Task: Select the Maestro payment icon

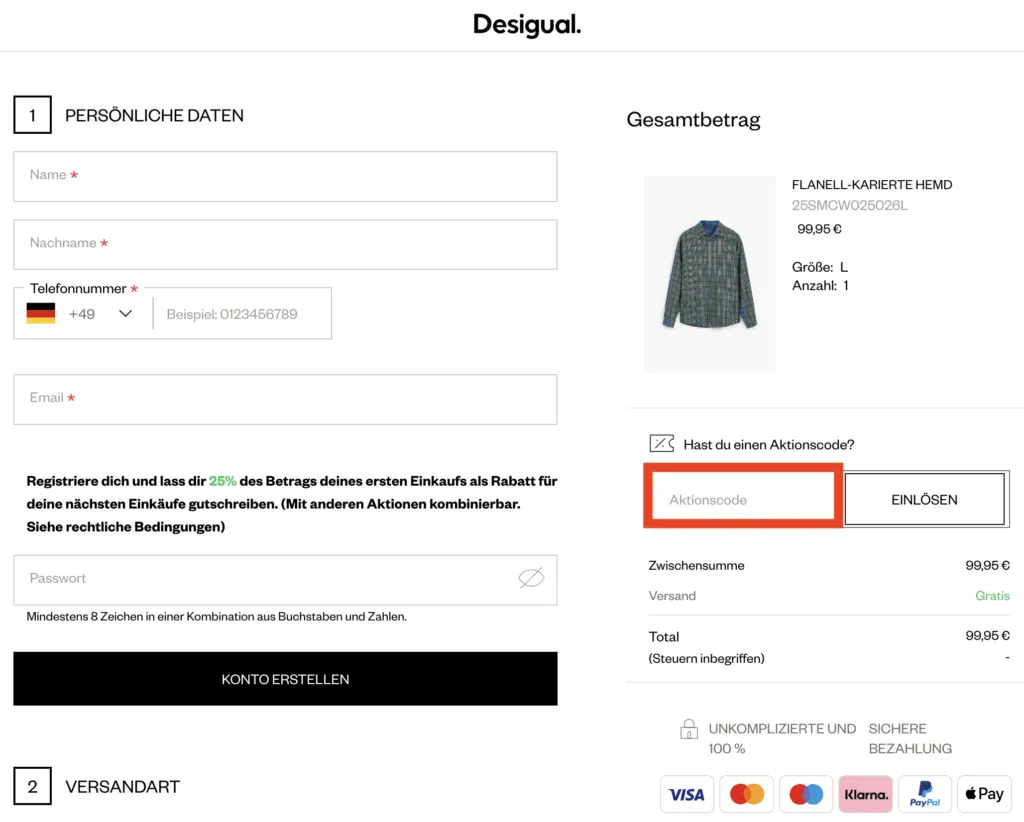Action: point(806,793)
